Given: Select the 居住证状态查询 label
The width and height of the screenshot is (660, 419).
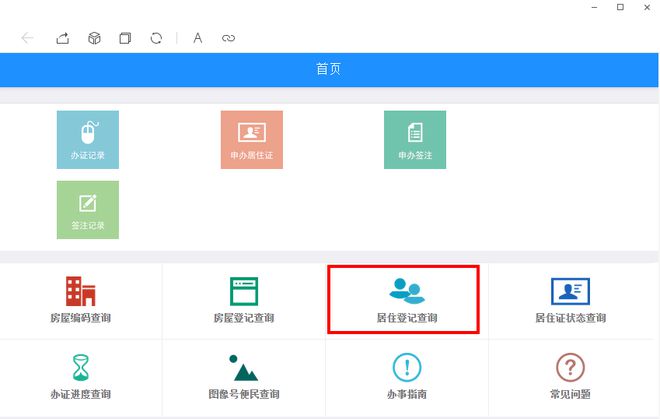Looking at the screenshot, I should tap(570, 318).
